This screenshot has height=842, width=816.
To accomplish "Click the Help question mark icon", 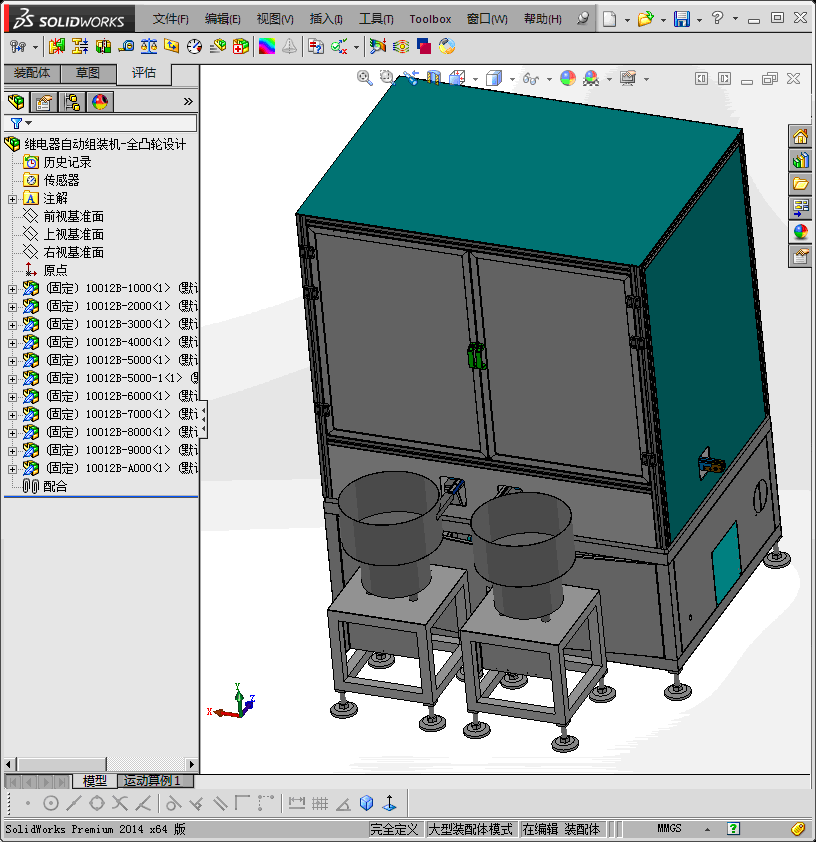I will (x=717, y=19).
